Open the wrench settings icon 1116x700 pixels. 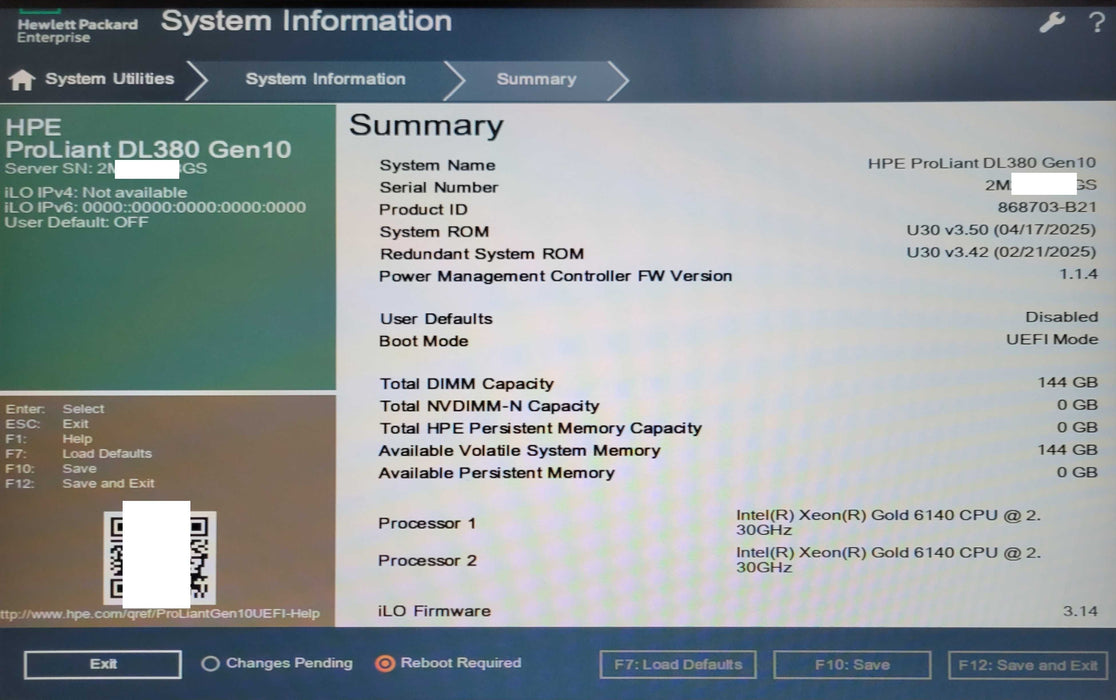pyautogui.click(x=1052, y=22)
